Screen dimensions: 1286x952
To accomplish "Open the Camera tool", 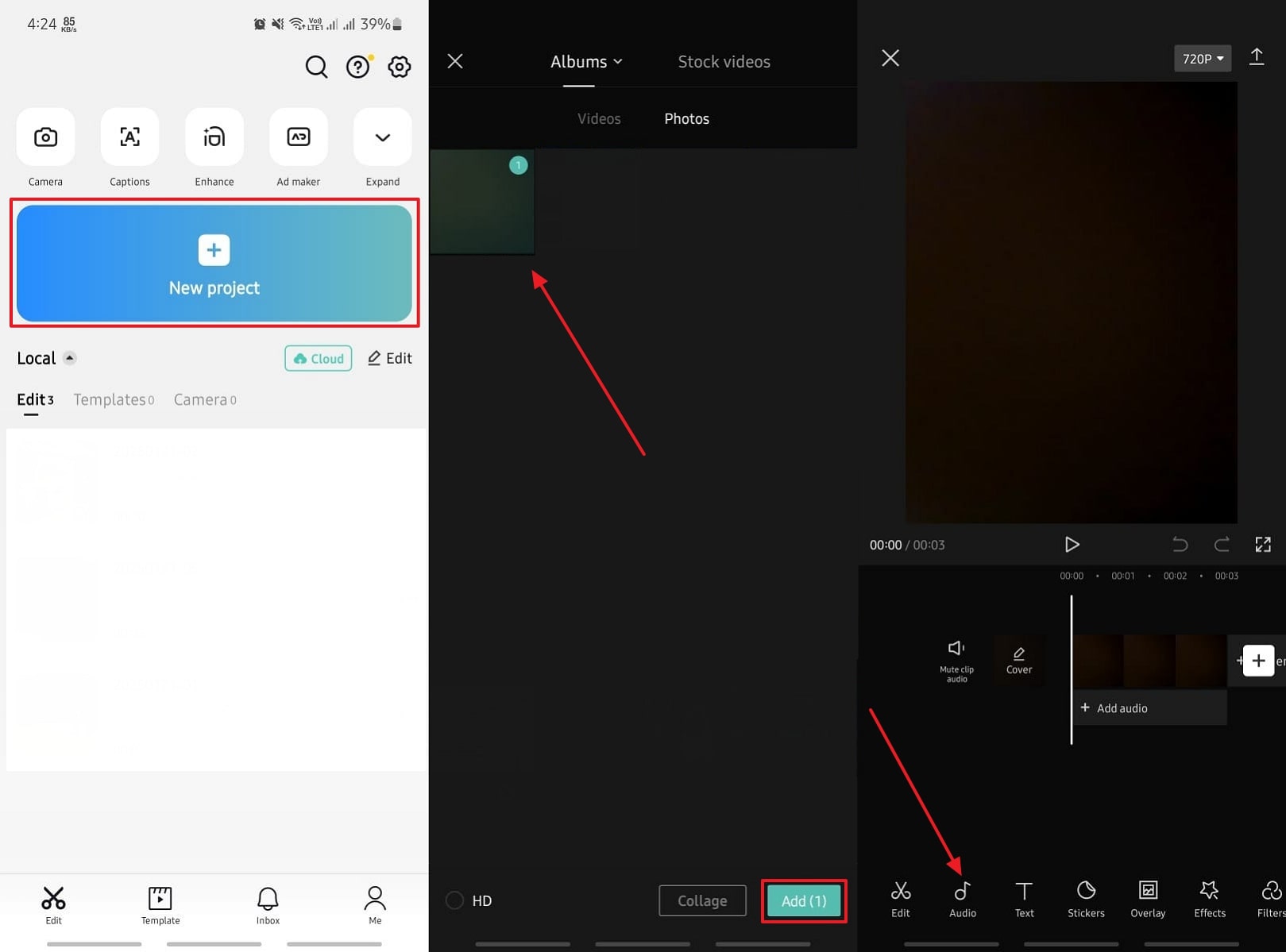I will click(45, 148).
